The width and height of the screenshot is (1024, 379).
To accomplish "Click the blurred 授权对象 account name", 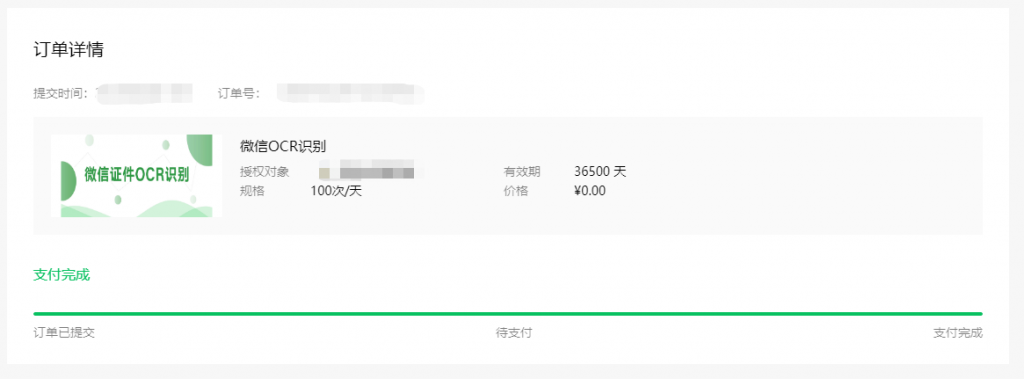I will (366, 173).
